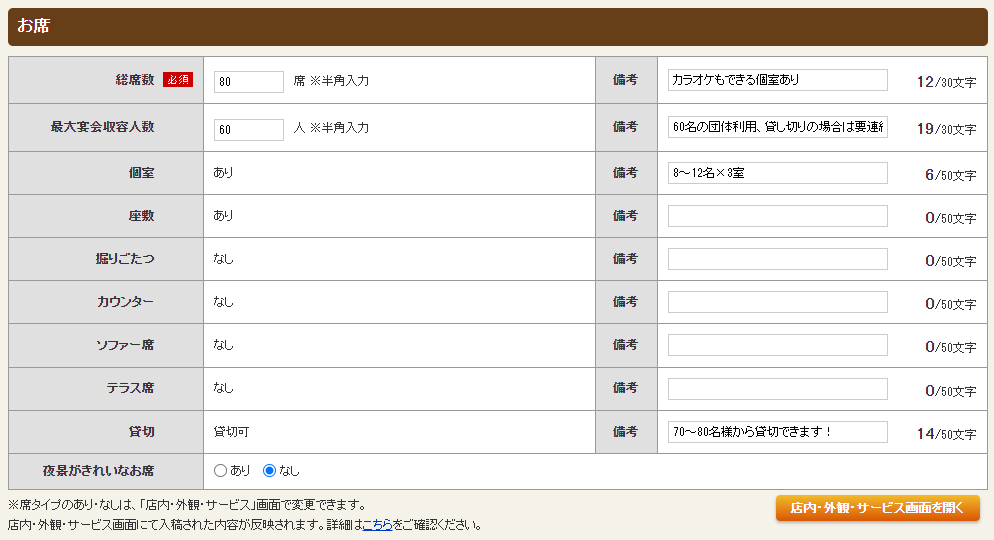Click the 6/50文字 character counter

coord(951,175)
